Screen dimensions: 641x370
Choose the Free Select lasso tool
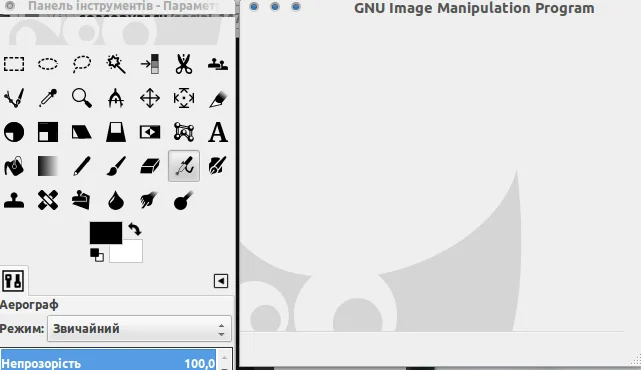pos(82,64)
